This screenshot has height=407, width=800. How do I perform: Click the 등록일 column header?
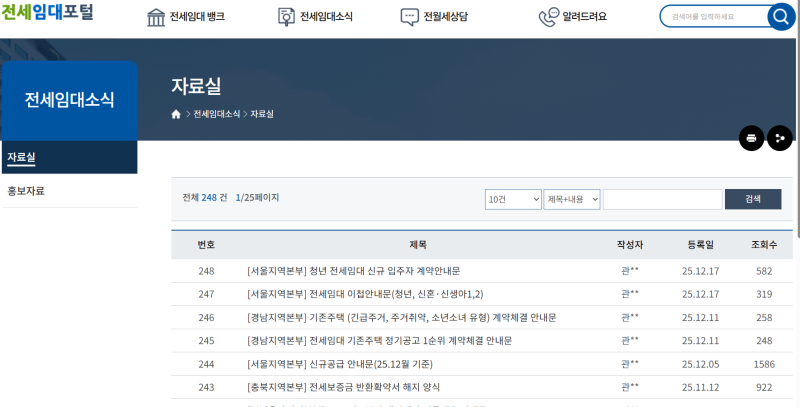click(x=701, y=245)
